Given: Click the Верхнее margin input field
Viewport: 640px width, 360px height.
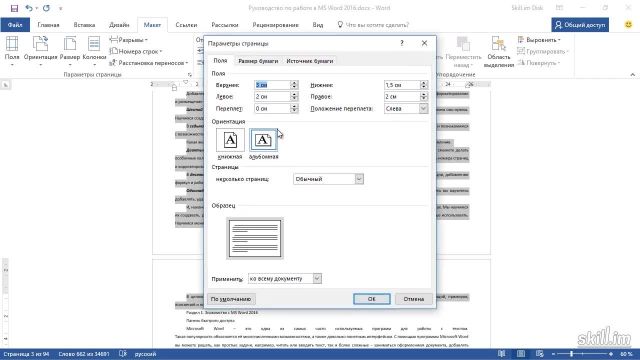Looking at the screenshot, I should point(272,85).
